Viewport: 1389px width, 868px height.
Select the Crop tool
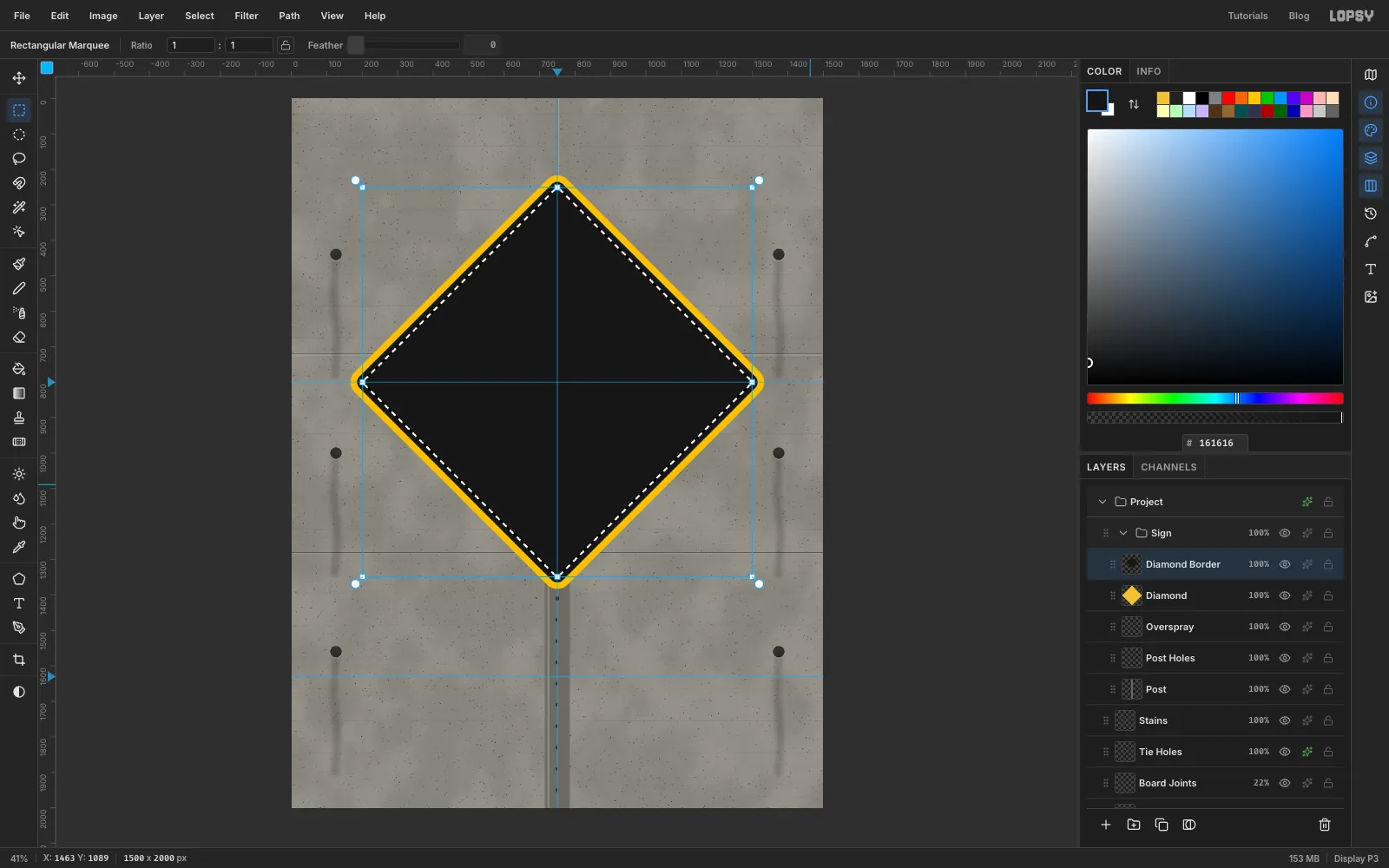click(x=19, y=660)
